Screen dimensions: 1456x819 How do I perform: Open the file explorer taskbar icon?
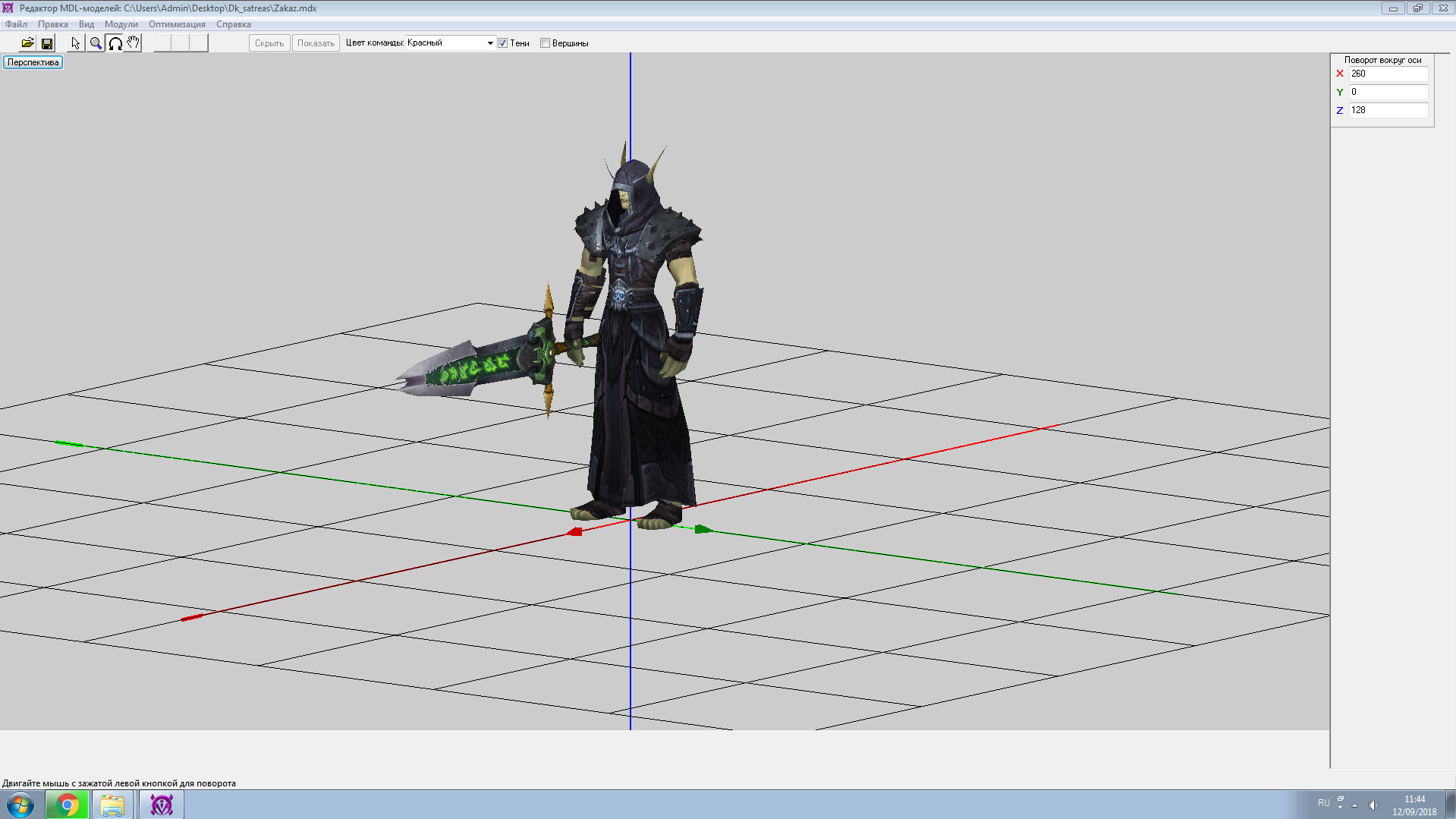112,805
